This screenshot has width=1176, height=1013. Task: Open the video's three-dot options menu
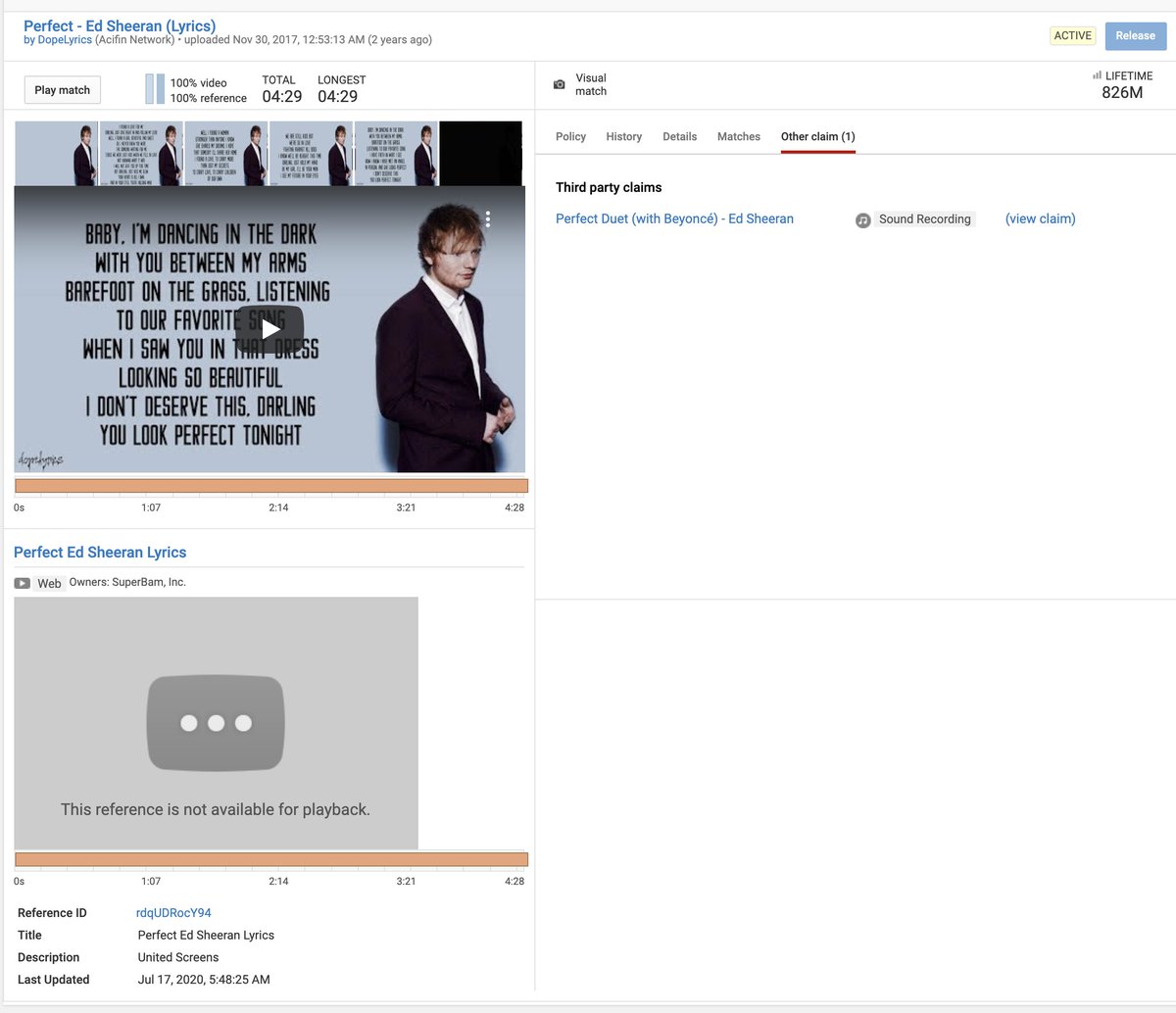[x=488, y=218]
